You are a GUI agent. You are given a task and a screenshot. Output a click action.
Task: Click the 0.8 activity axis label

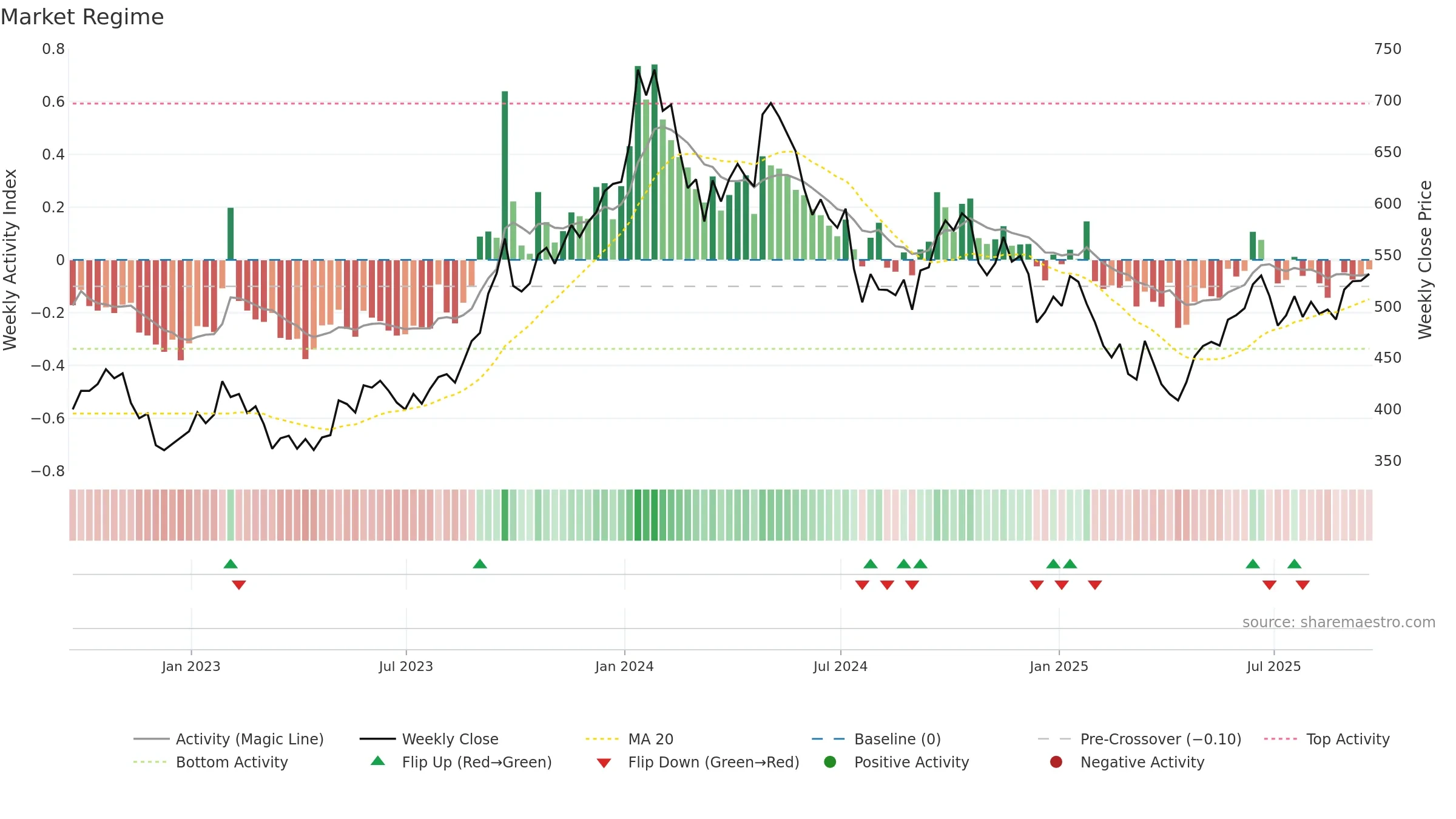[x=53, y=49]
